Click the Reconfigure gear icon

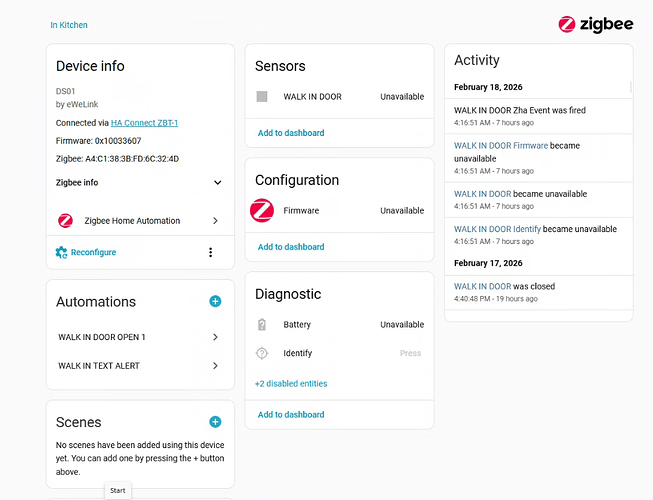click(62, 252)
